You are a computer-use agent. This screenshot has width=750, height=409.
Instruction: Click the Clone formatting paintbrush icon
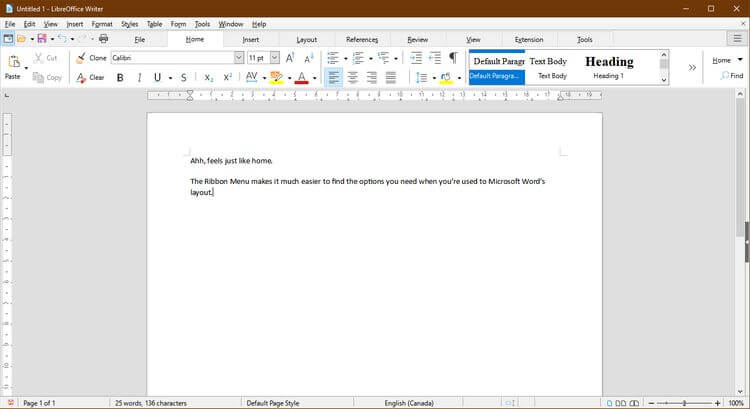(x=81, y=58)
